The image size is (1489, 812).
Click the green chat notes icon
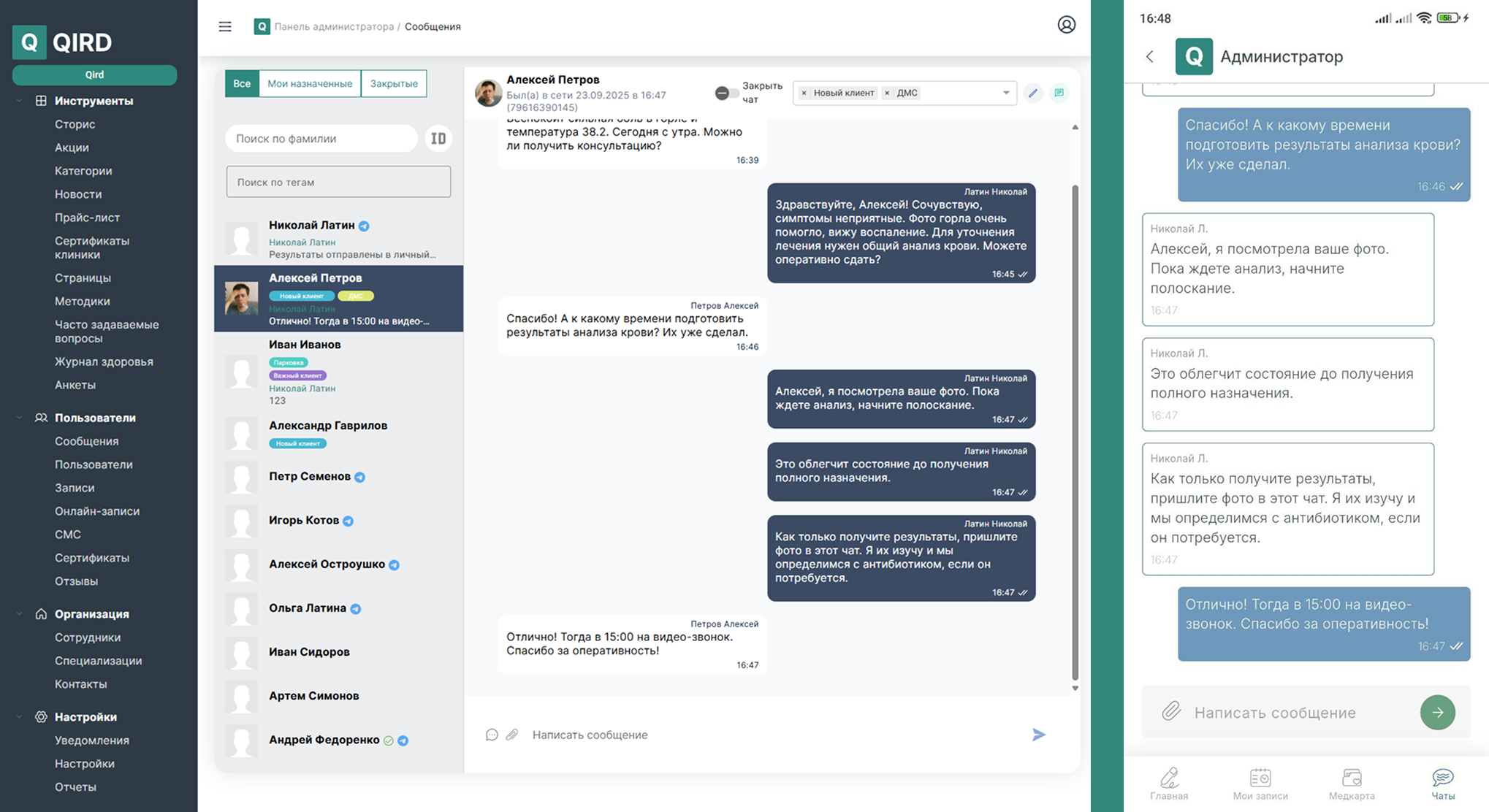pyautogui.click(x=1059, y=93)
